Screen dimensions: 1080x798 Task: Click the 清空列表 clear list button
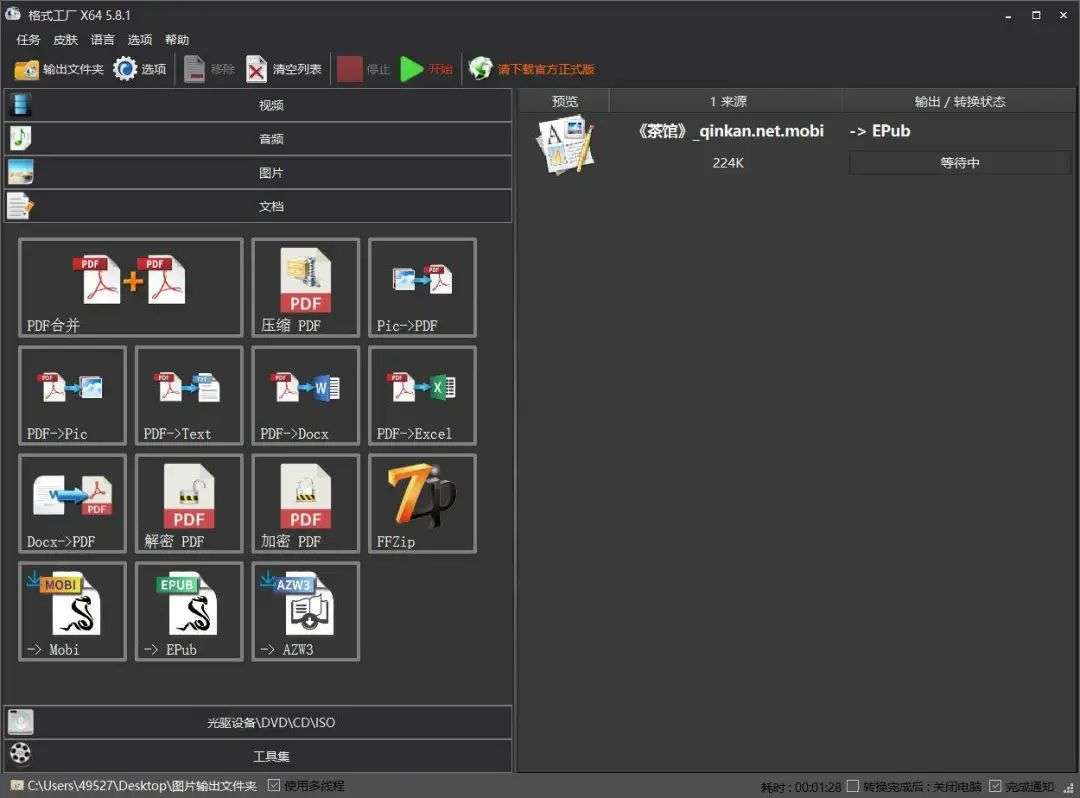pos(285,69)
